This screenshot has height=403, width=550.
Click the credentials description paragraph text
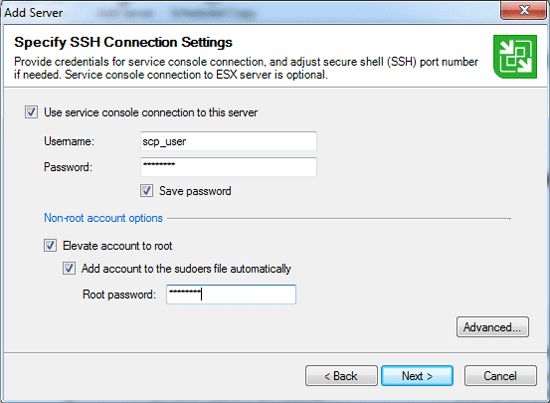pyautogui.click(x=246, y=68)
